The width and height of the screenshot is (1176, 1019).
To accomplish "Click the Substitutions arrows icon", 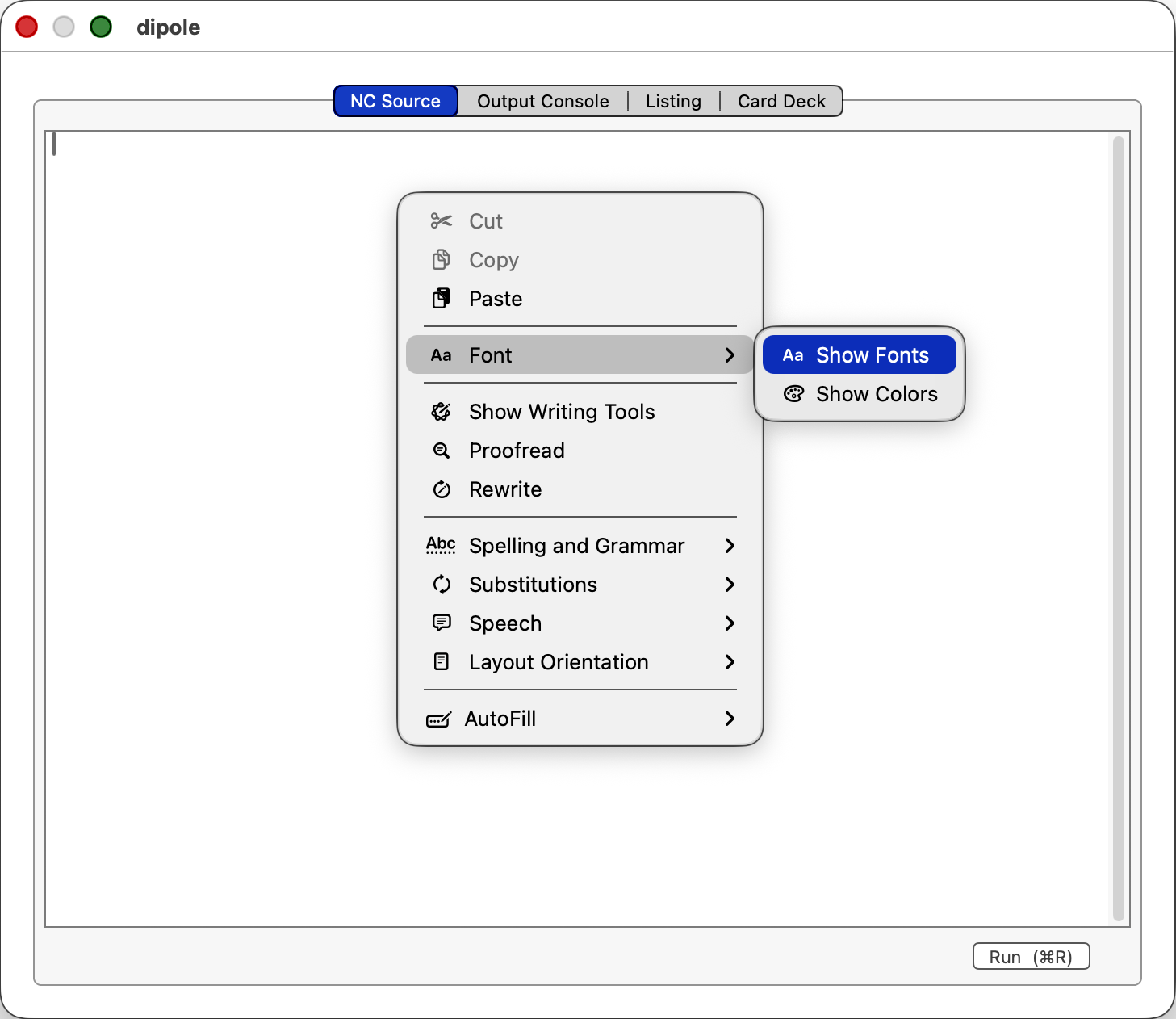I will click(441, 585).
